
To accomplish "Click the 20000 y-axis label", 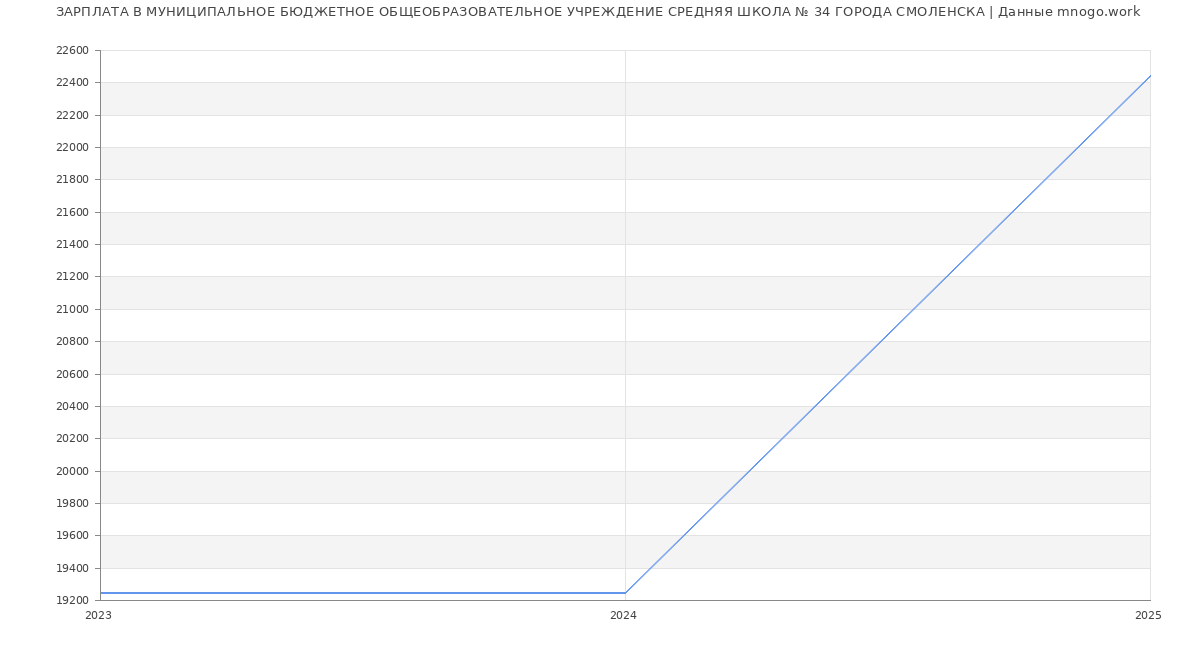I will [x=72, y=471].
